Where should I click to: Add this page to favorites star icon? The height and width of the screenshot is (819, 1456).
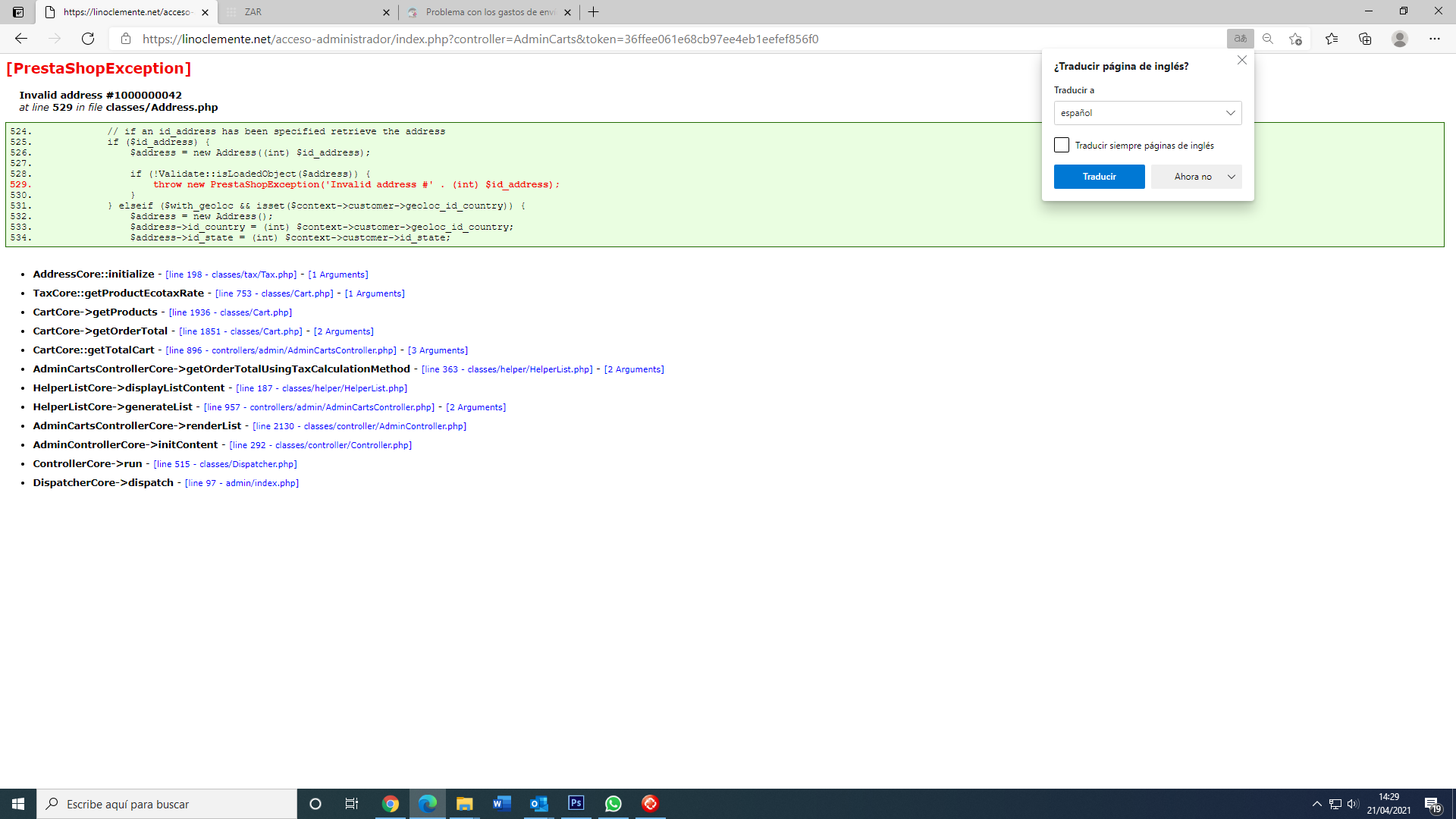click(1295, 39)
